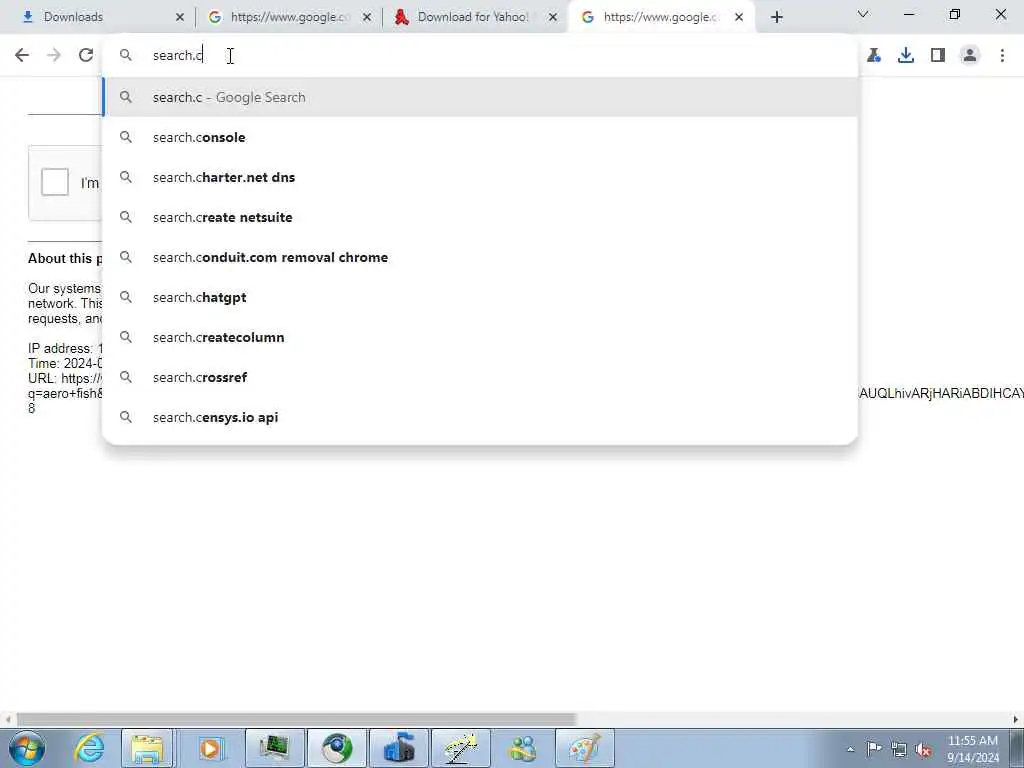Open the network tray icon
The width and height of the screenshot is (1024, 768).
(899, 749)
